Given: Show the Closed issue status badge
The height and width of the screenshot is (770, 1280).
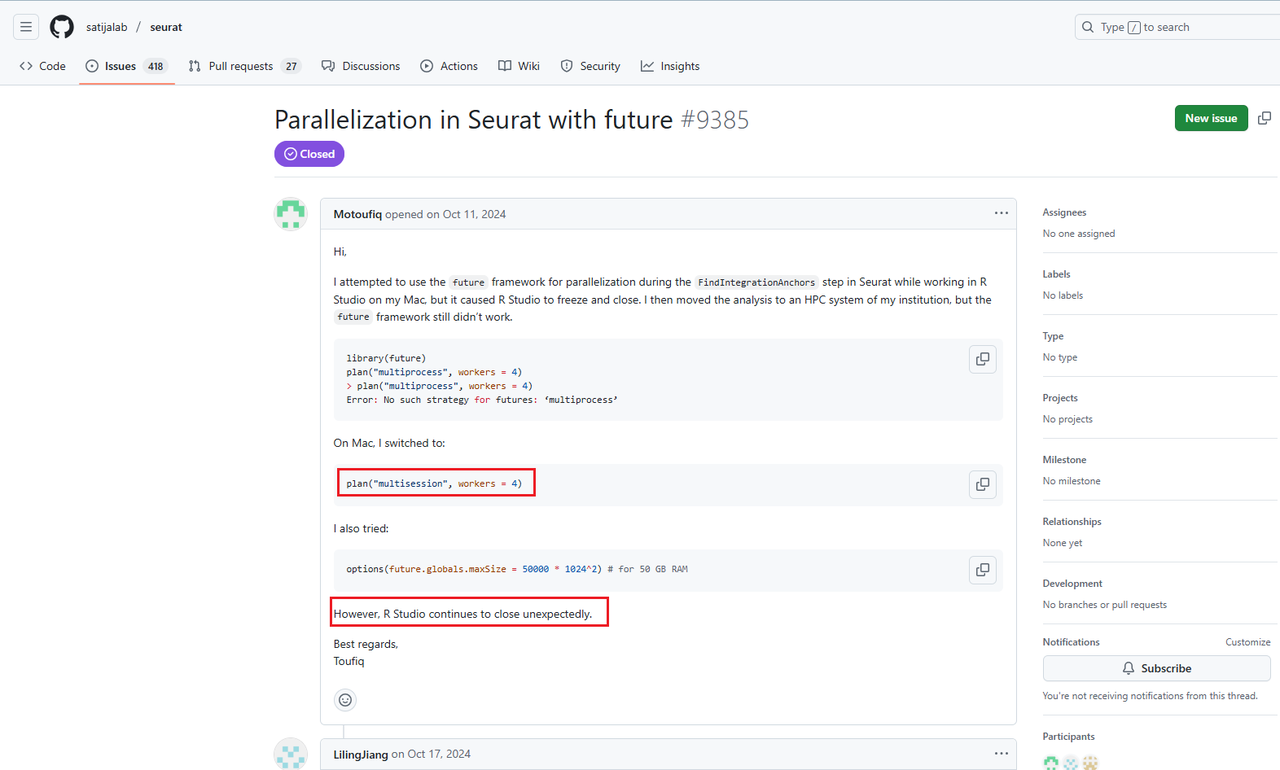Looking at the screenshot, I should [309, 153].
